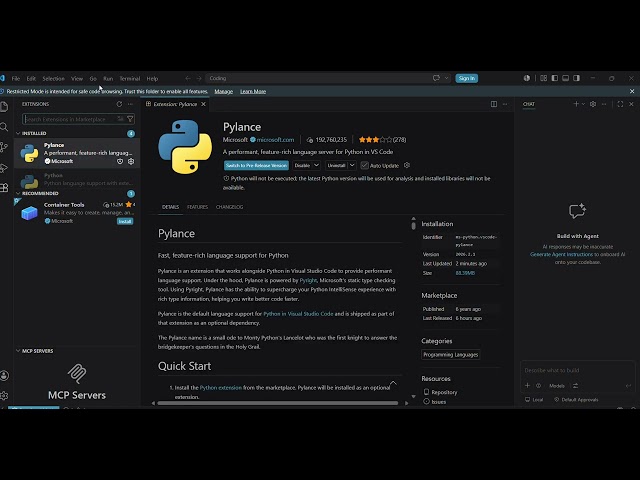Click the Manage link in restricted mode banner
This screenshot has width=640, height=480.
pyautogui.click(x=224, y=91)
